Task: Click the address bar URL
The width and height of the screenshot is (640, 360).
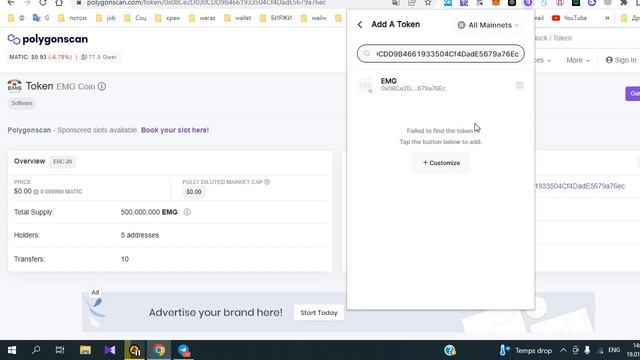Action: tap(206, 3)
